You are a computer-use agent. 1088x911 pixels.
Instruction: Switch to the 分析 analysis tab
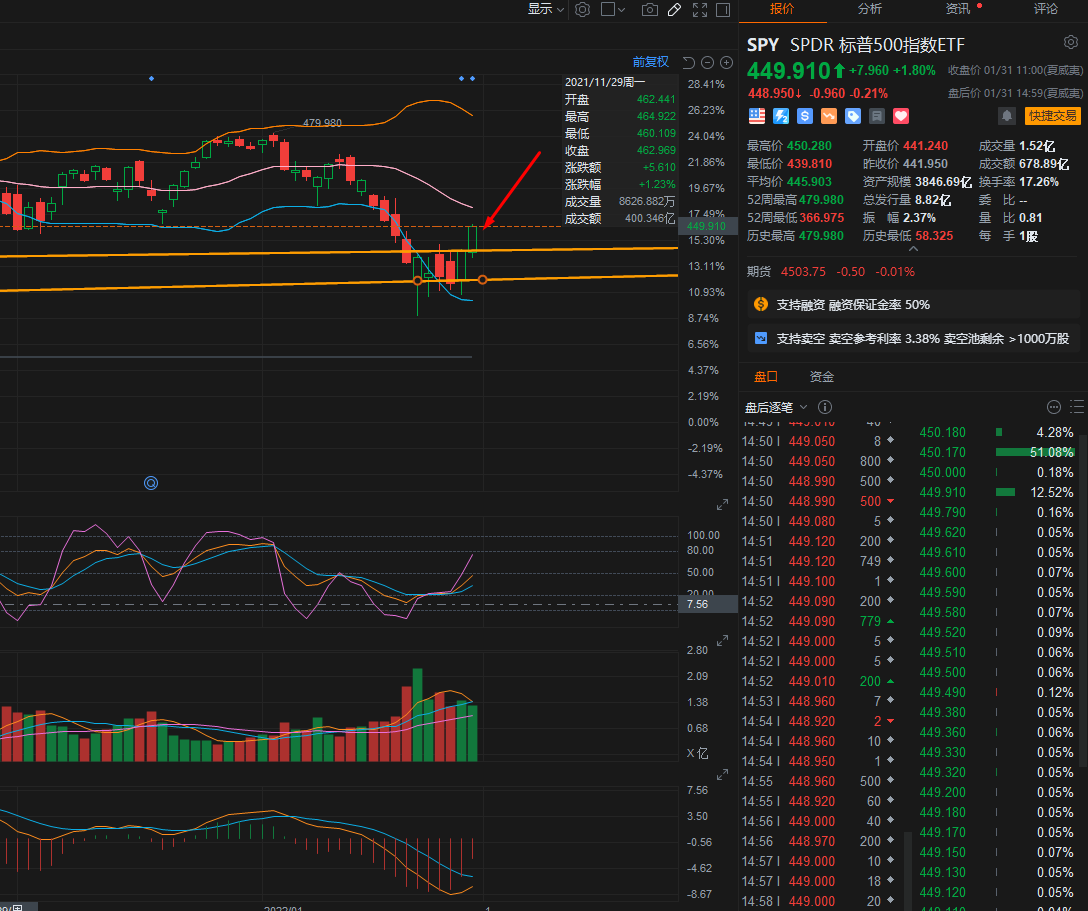pyautogui.click(x=869, y=9)
